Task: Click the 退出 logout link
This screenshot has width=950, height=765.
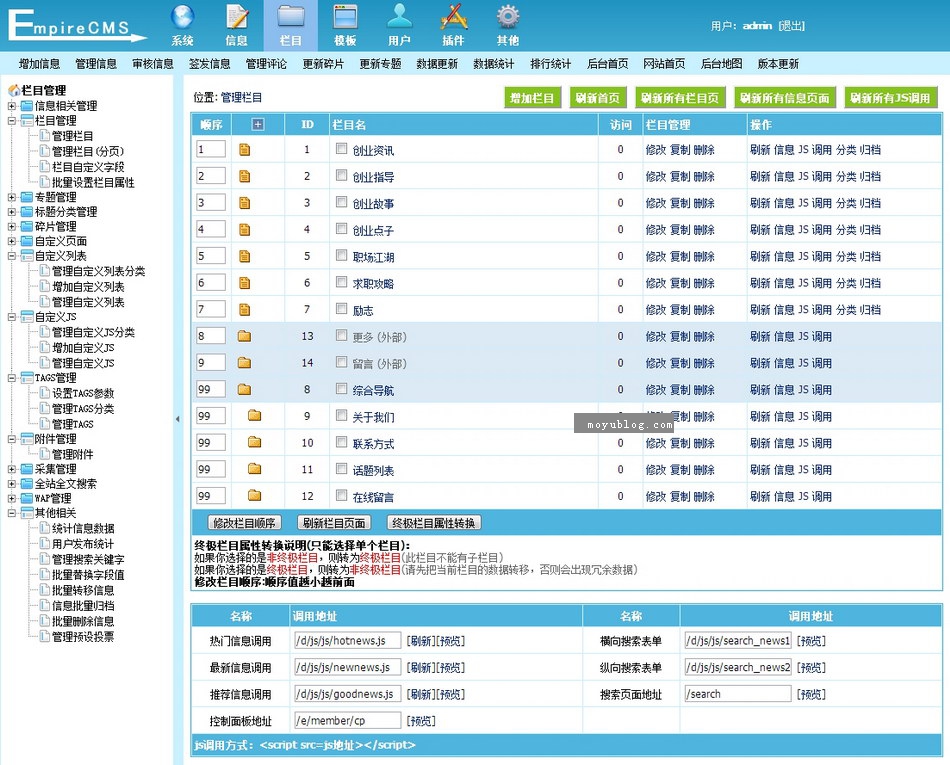Action: click(791, 25)
